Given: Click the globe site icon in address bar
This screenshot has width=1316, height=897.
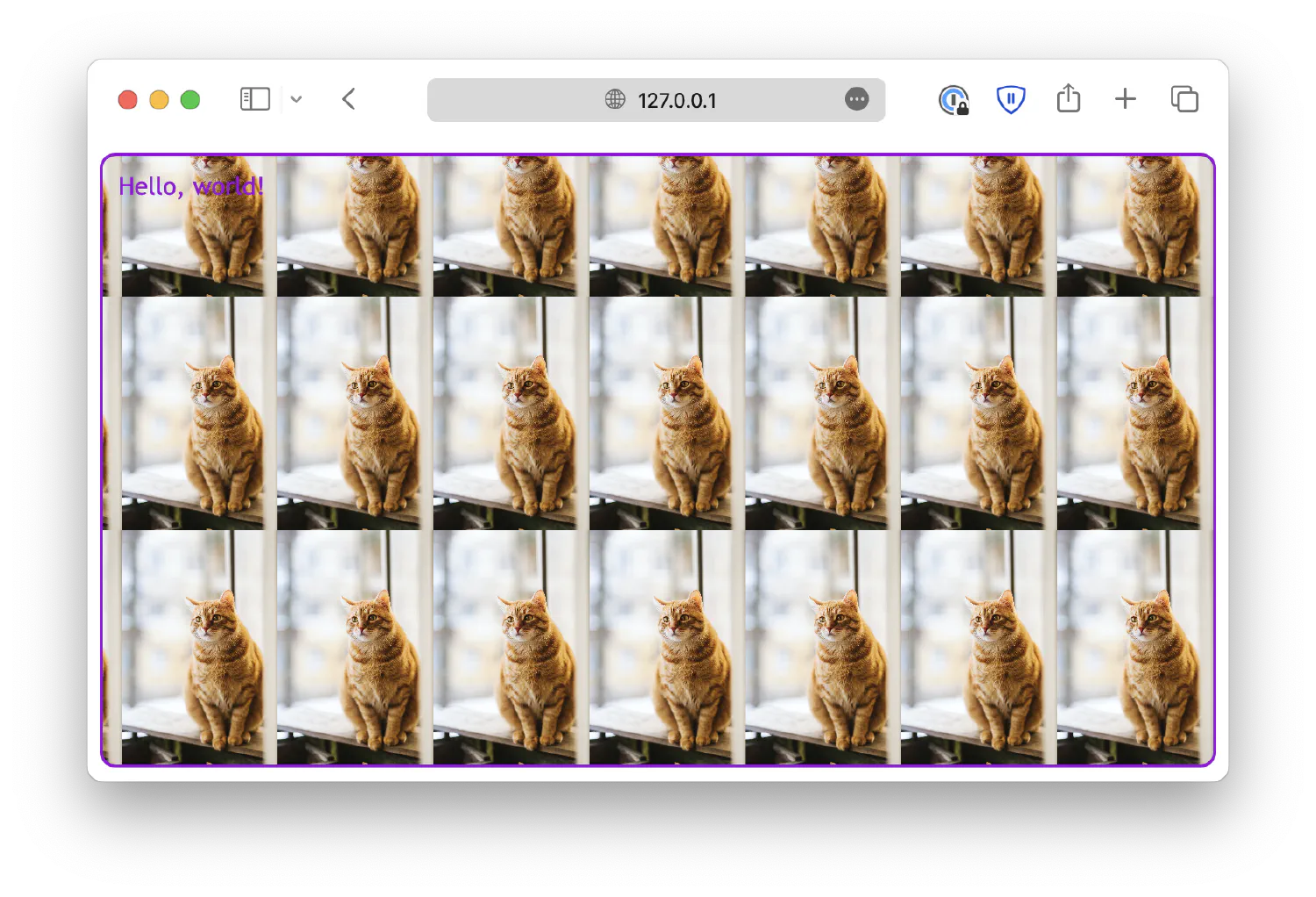Looking at the screenshot, I should 615,100.
